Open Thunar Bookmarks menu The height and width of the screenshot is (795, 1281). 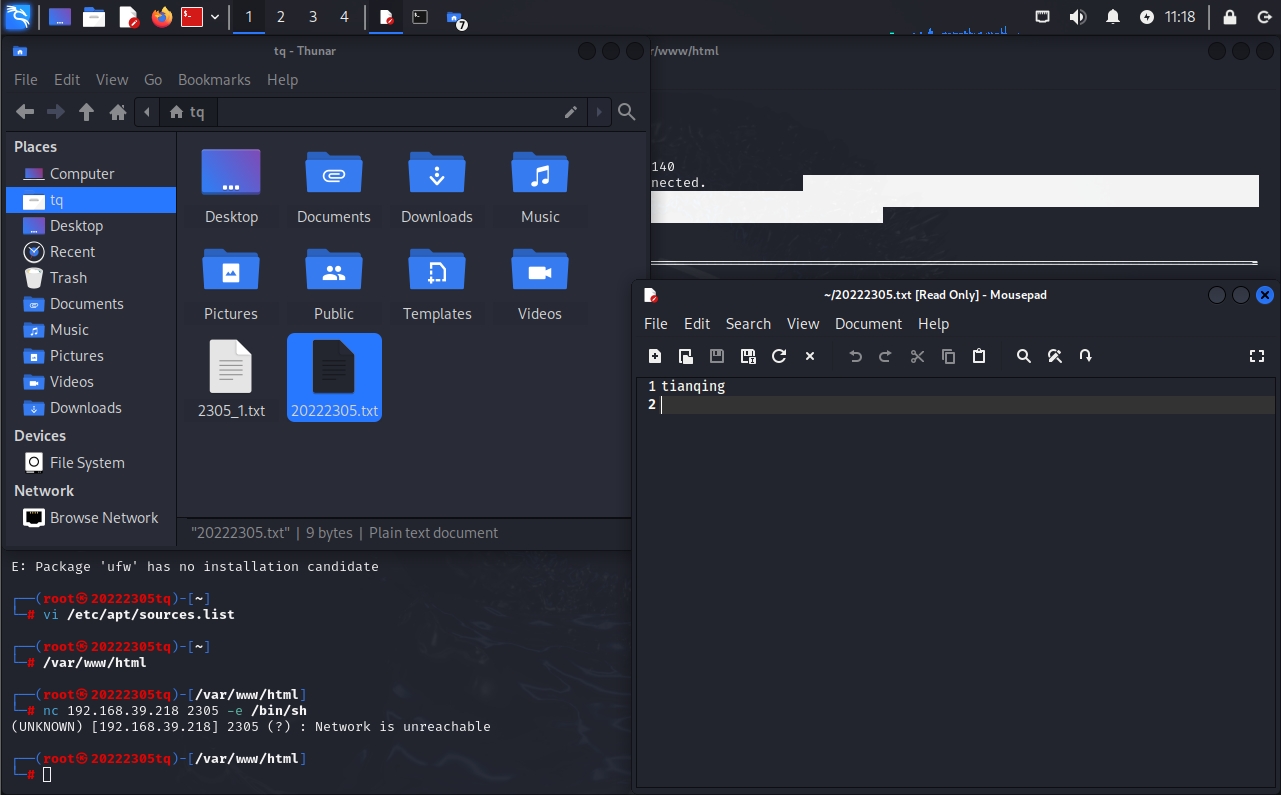214,80
